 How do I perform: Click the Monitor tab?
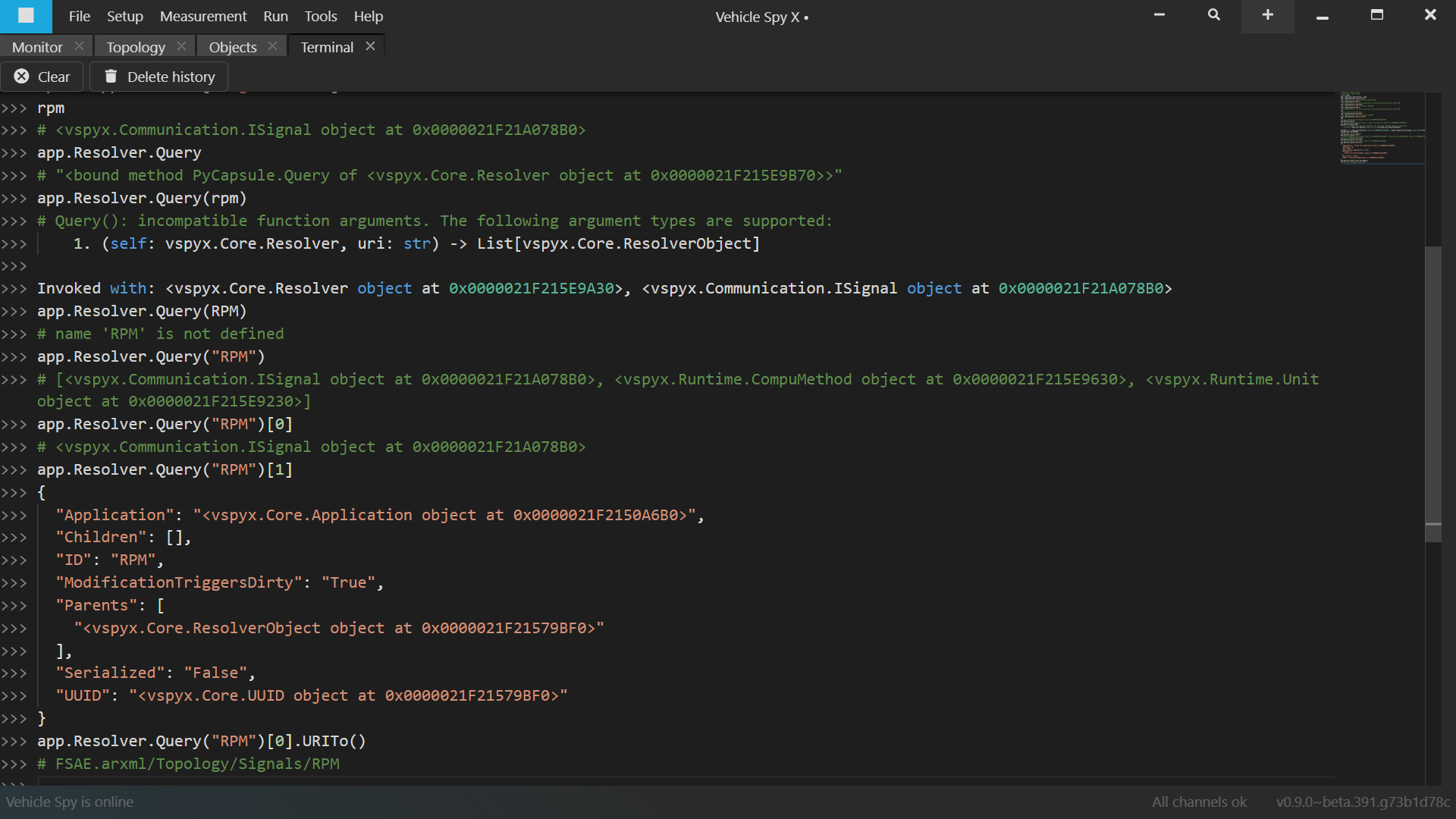pyautogui.click(x=38, y=47)
